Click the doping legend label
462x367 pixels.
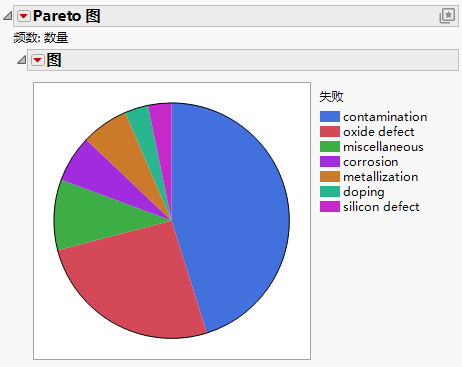(364, 192)
